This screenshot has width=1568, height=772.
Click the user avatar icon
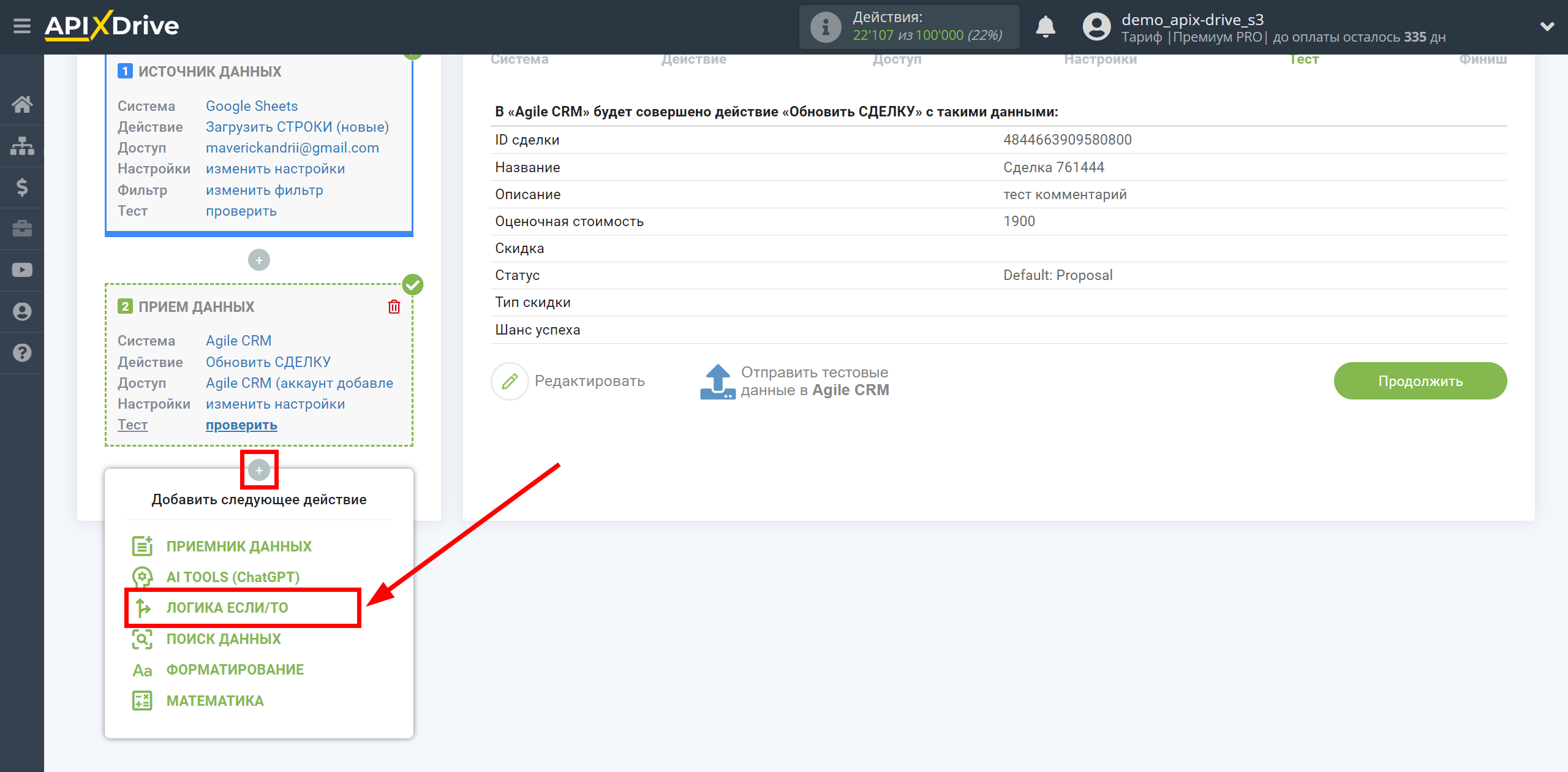pos(1096,27)
